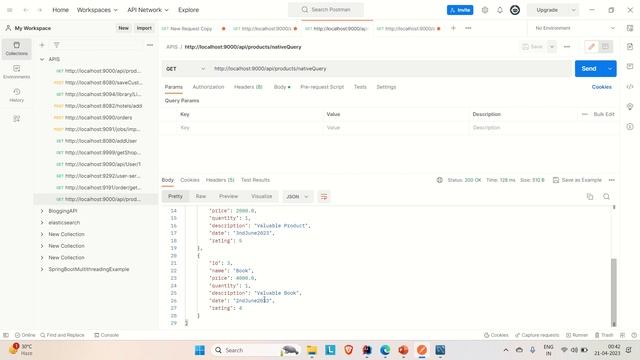Open Postman settings gear icon
The height and width of the screenshot is (360, 640).
point(485,10)
